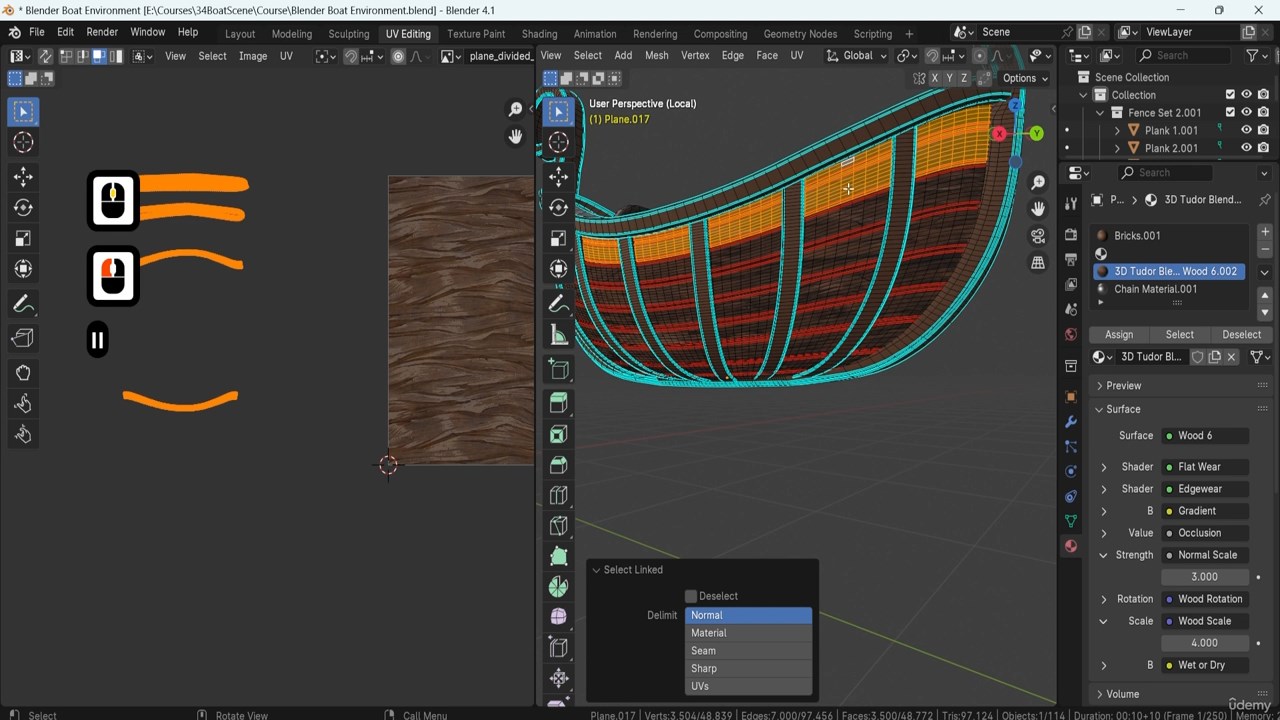Disable Collection in renders via camera icon

pyautogui.click(x=1263, y=95)
